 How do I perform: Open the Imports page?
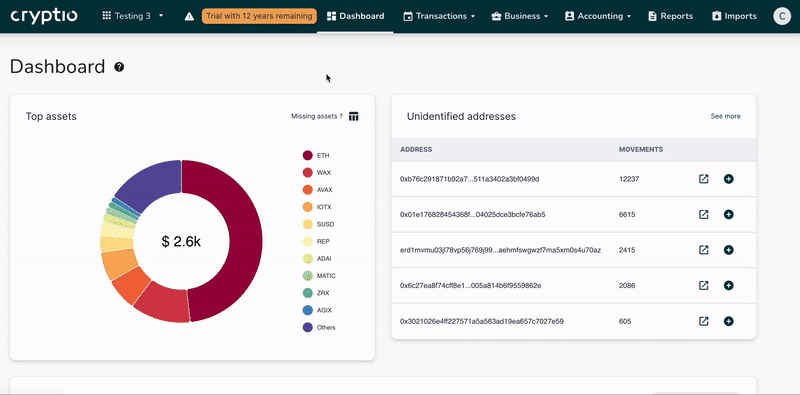pos(734,16)
